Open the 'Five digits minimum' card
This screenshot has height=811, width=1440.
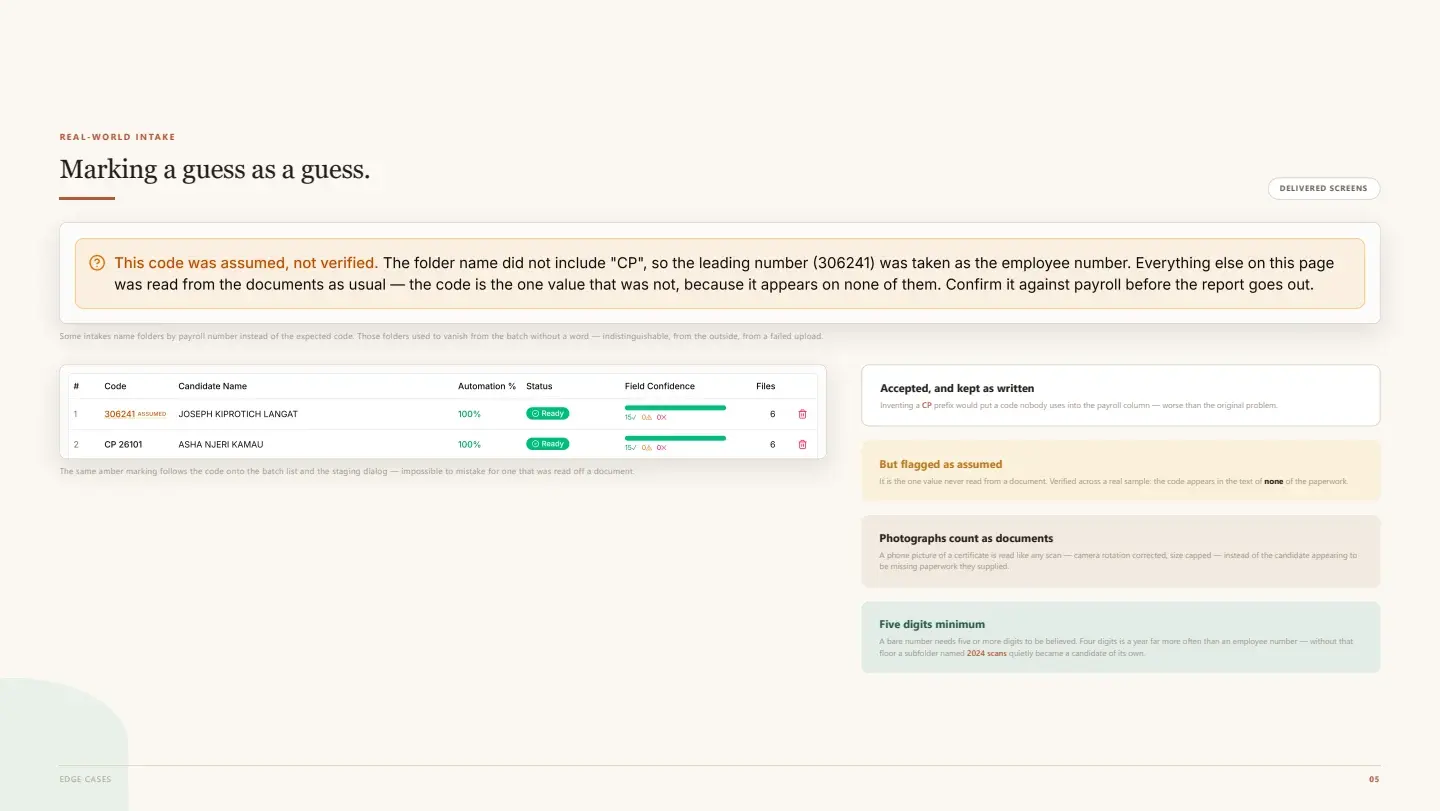click(x=1120, y=637)
